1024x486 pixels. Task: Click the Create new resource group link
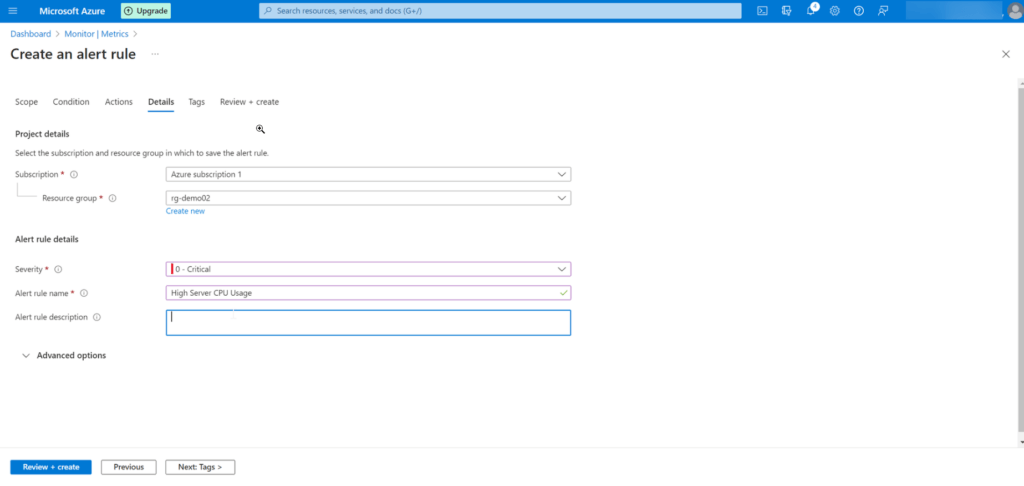[185, 211]
